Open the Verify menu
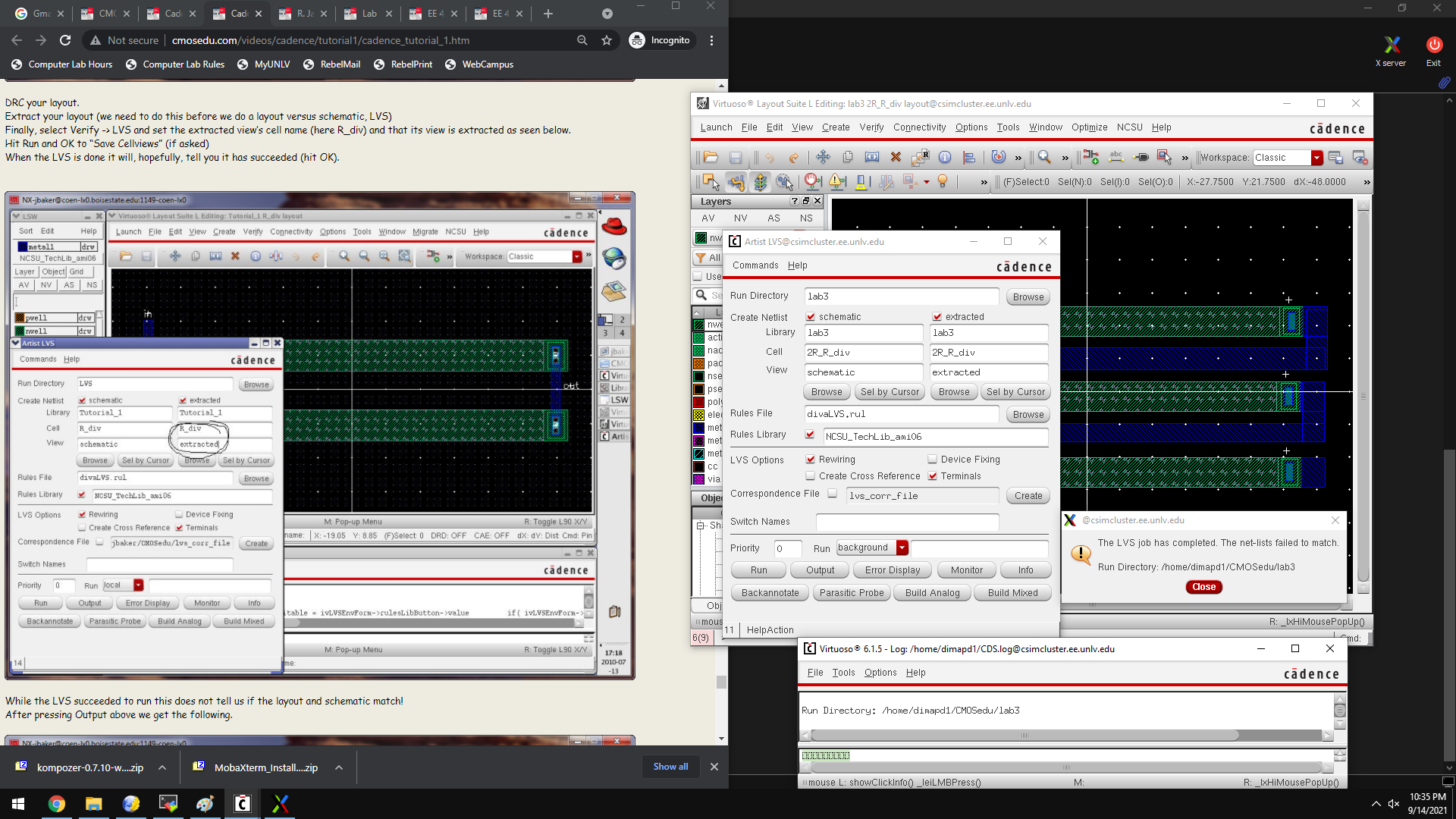The image size is (1456, 819). 871,127
